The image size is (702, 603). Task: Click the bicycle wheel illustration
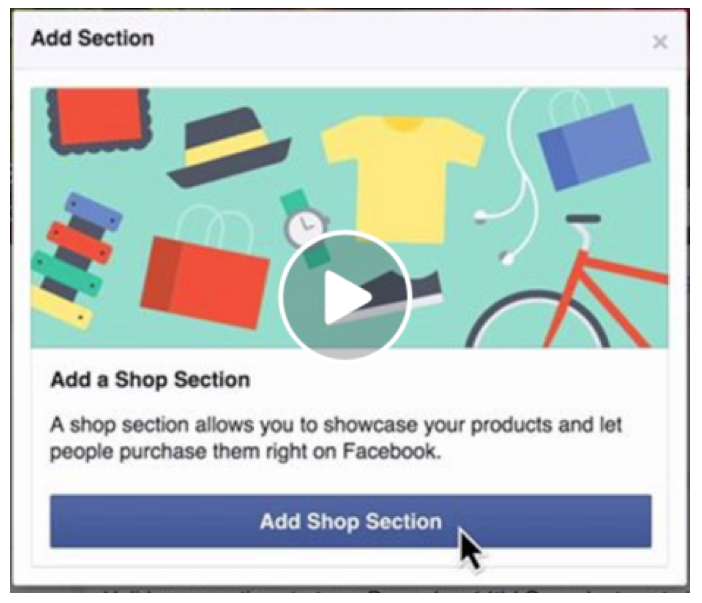click(x=537, y=320)
